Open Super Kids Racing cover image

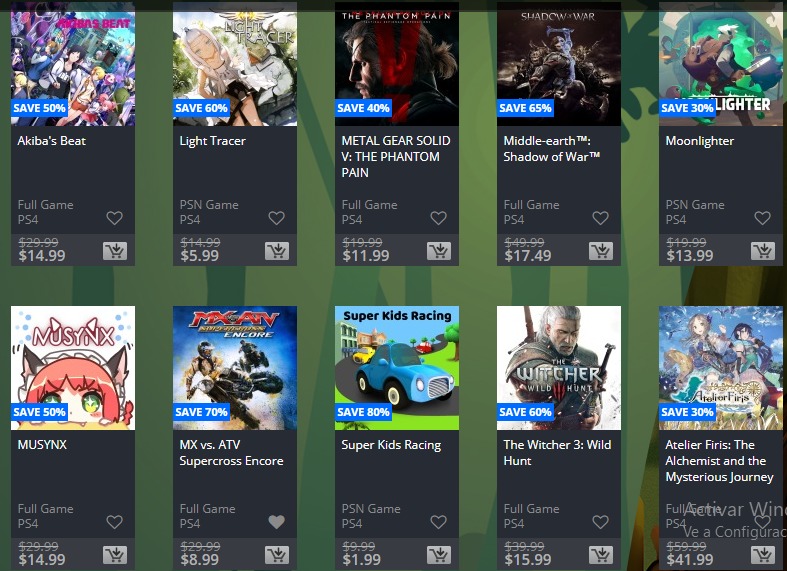click(397, 368)
